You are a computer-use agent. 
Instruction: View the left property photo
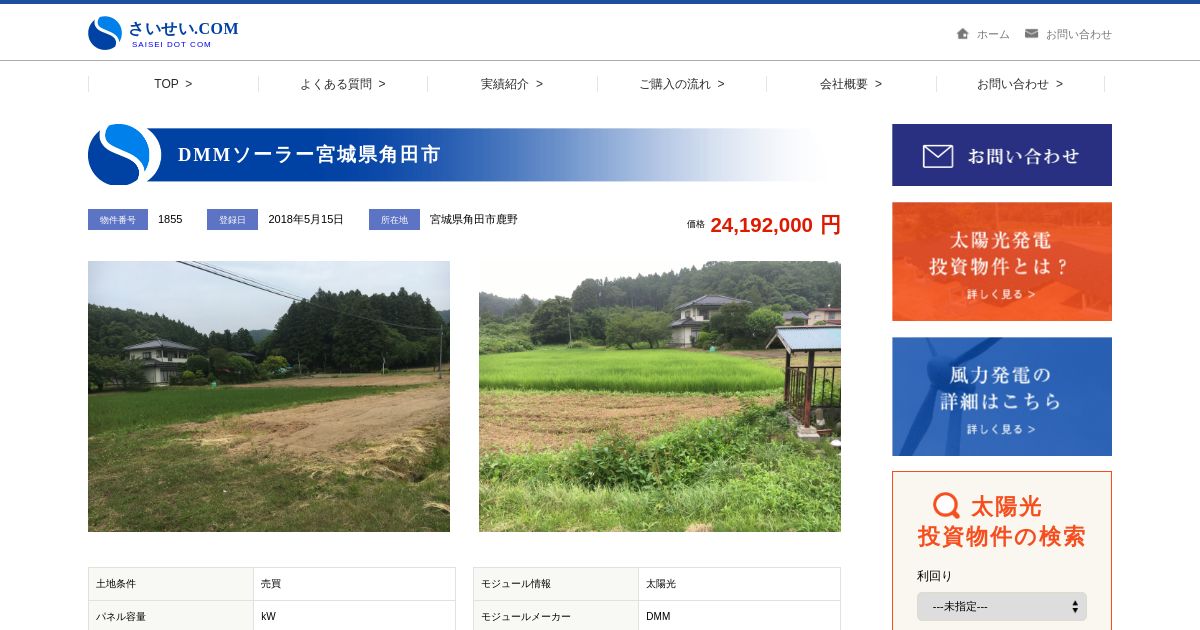[269, 397]
